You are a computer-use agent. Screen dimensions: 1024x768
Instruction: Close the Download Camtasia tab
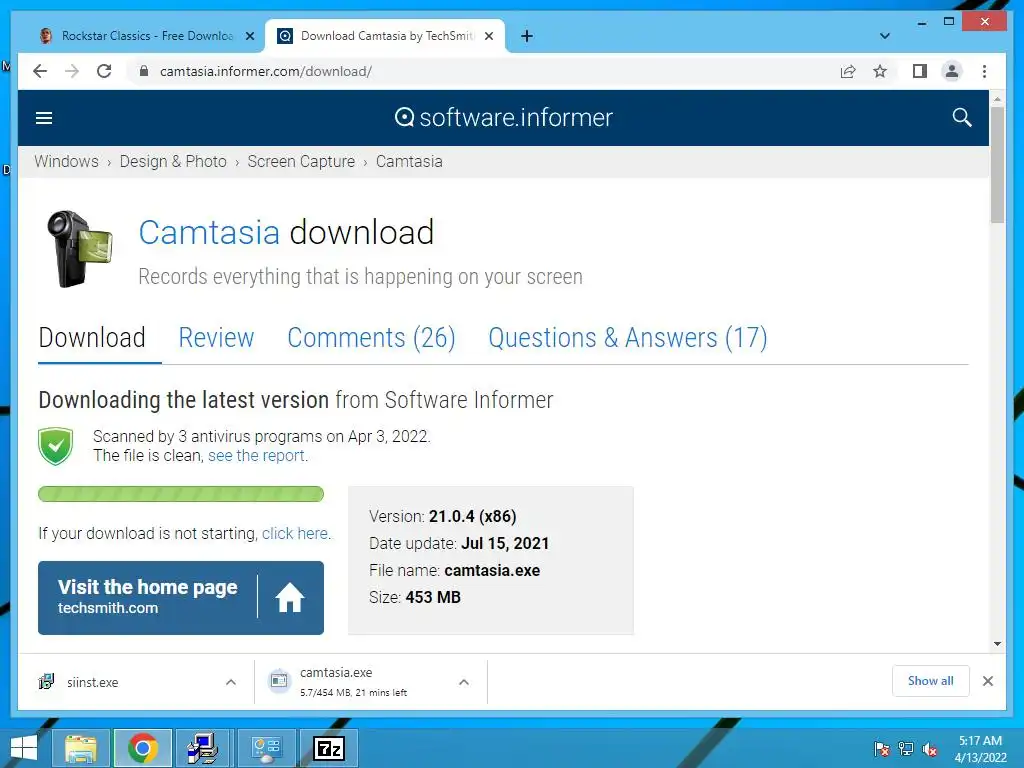(488, 36)
